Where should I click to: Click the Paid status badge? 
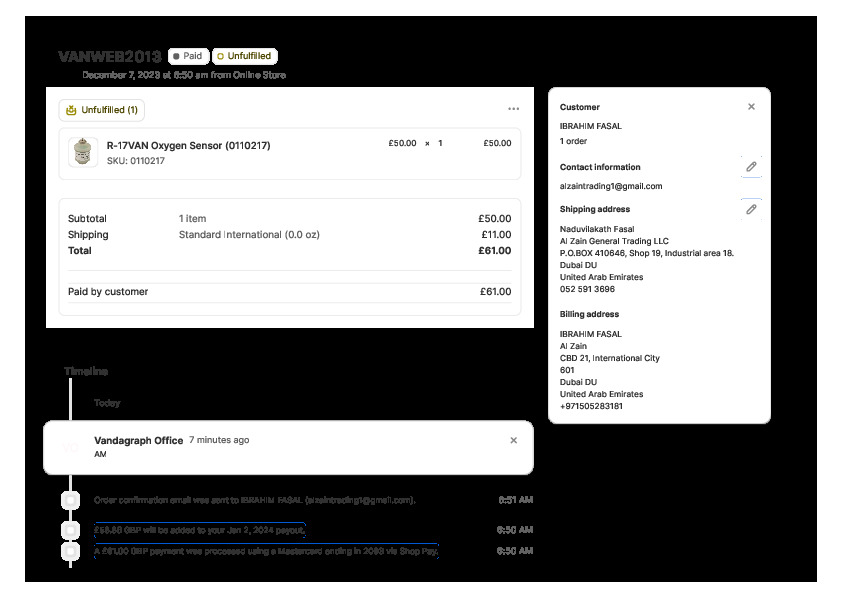coord(189,57)
